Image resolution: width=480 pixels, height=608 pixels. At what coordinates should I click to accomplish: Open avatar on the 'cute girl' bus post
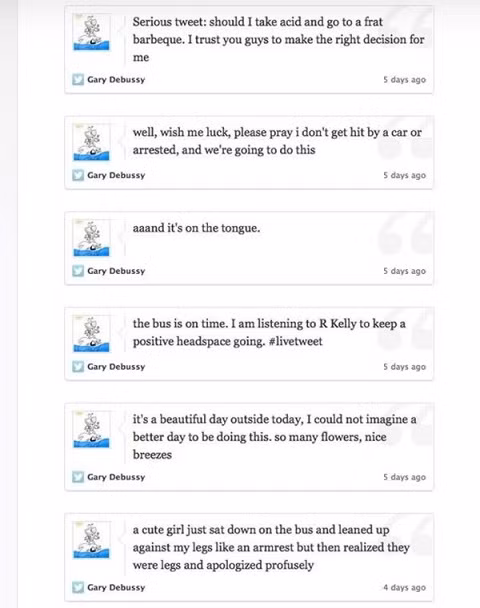pyautogui.click(x=92, y=540)
